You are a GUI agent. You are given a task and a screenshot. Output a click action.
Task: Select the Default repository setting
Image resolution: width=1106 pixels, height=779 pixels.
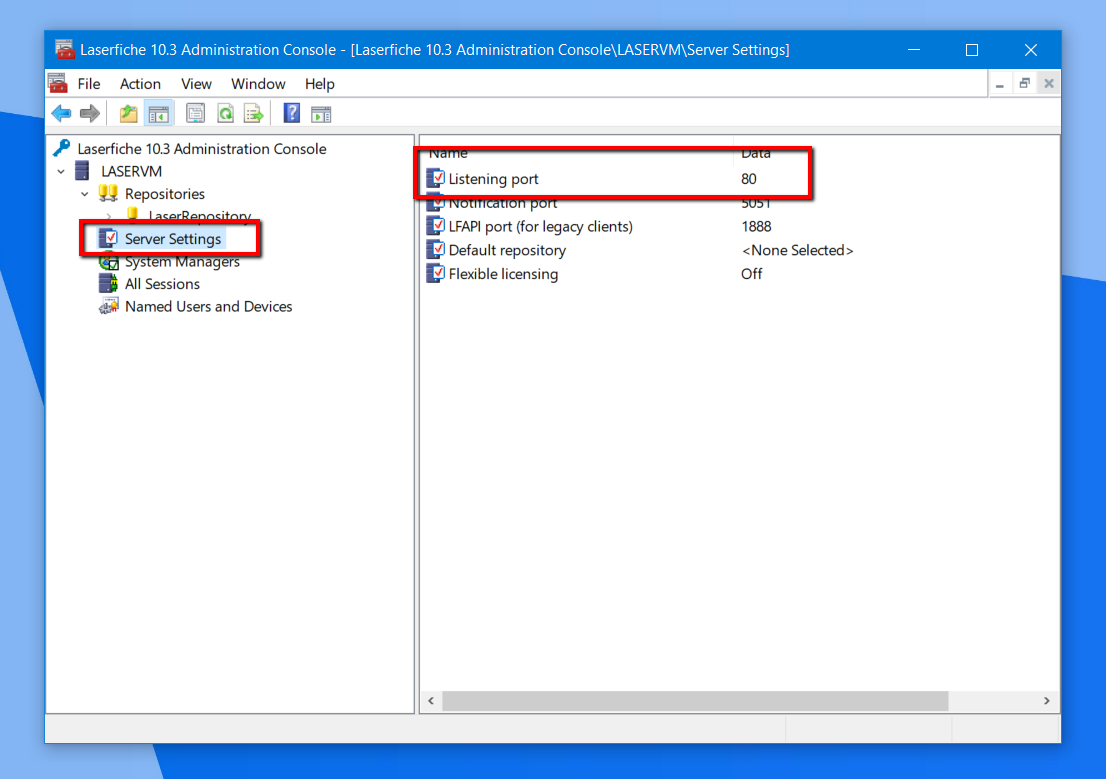click(x=507, y=250)
